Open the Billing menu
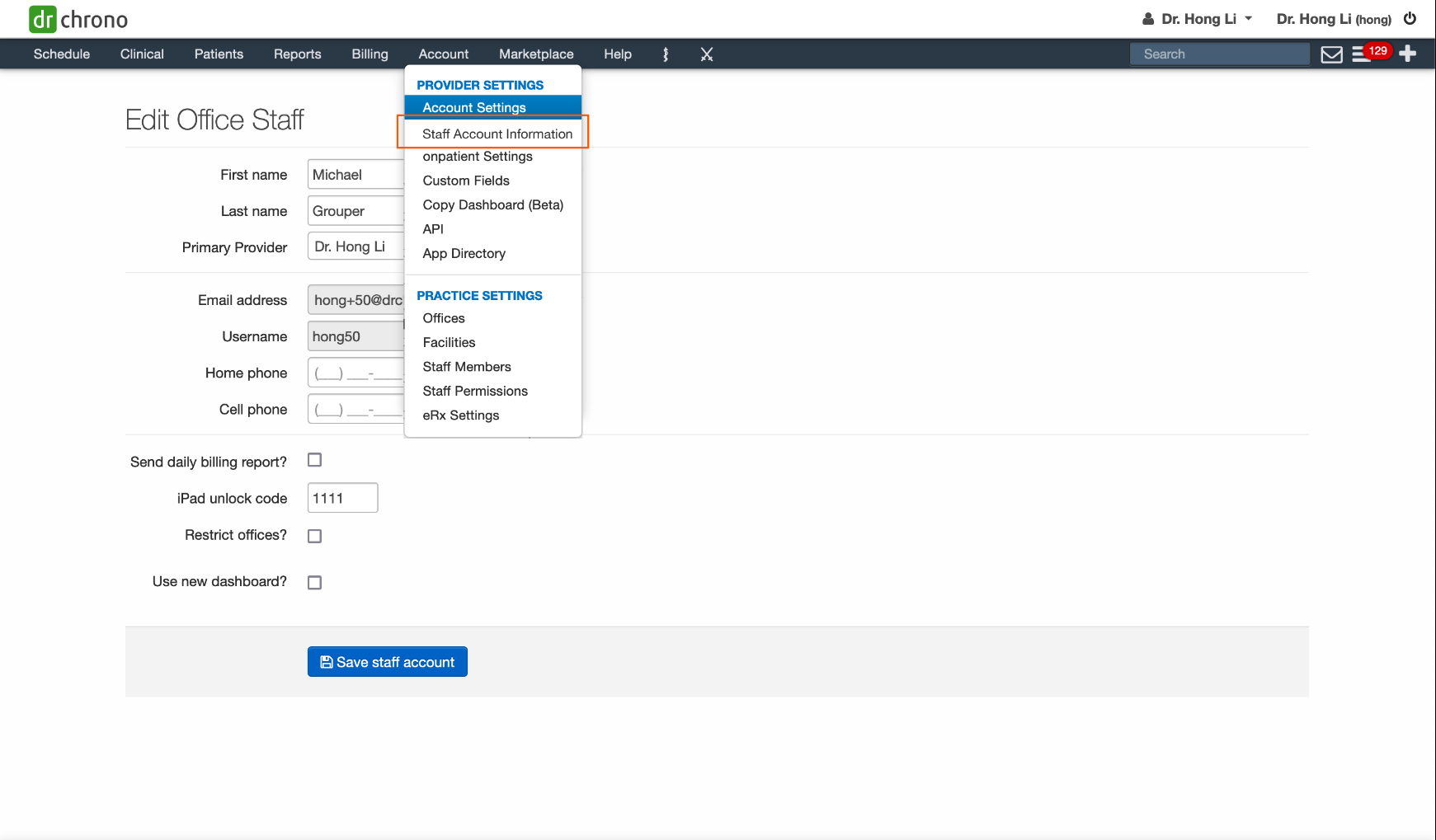Image resolution: width=1436 pixels, height=840 pixels. (370, 54)
